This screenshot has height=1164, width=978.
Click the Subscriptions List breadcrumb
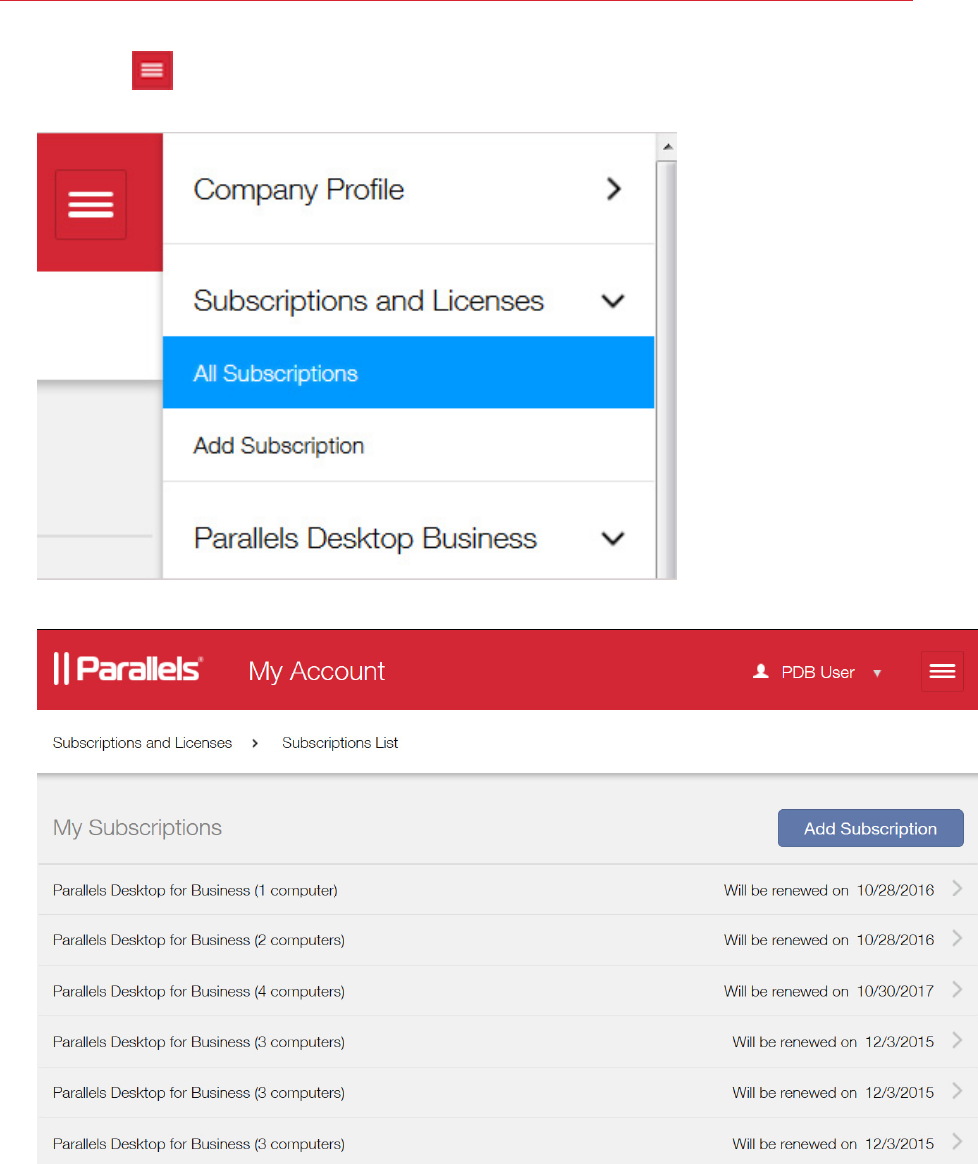pos(340,743)
